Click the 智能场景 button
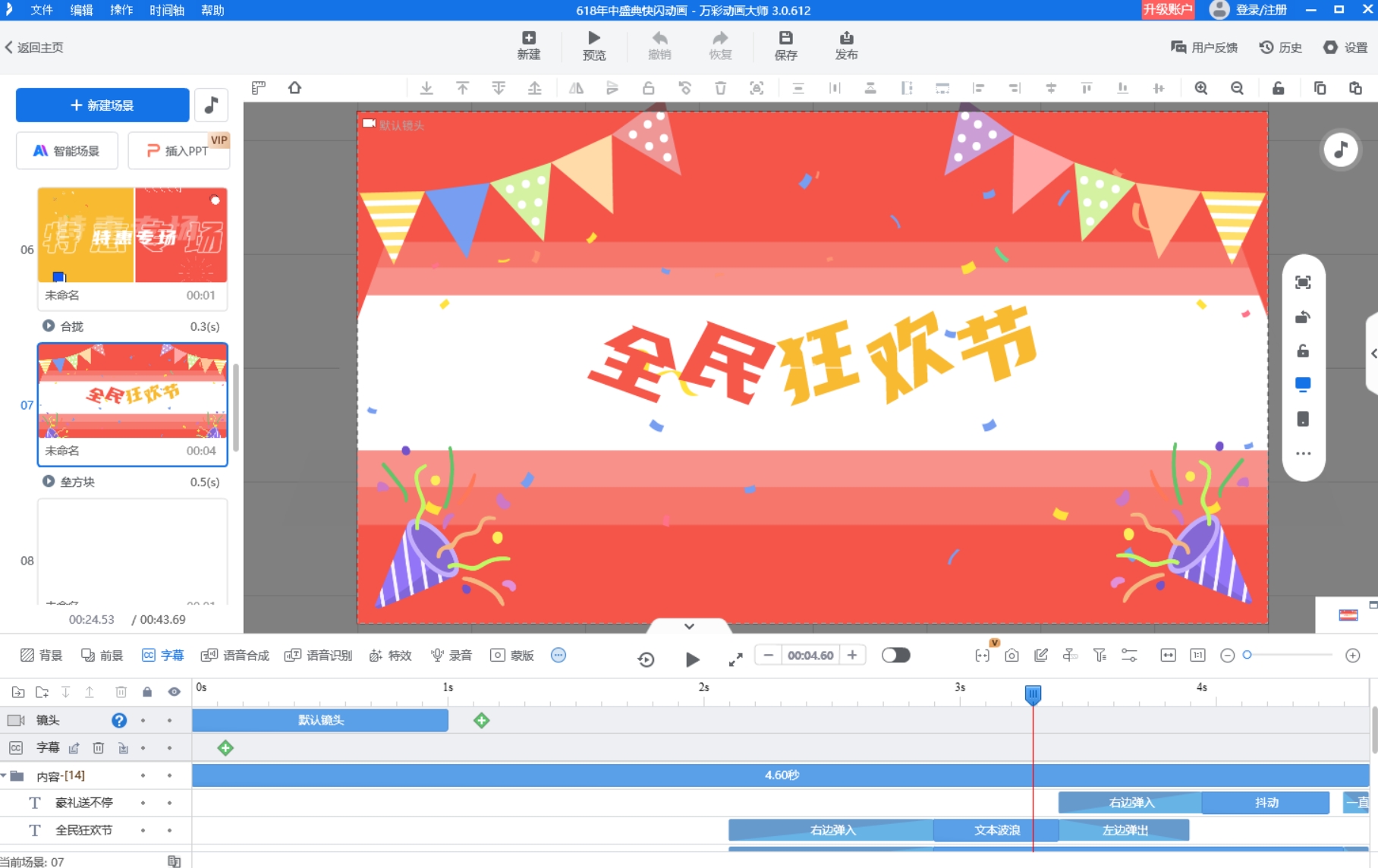Image resolution: width=1378 pixels, height=868 pixels. [67, 151]
